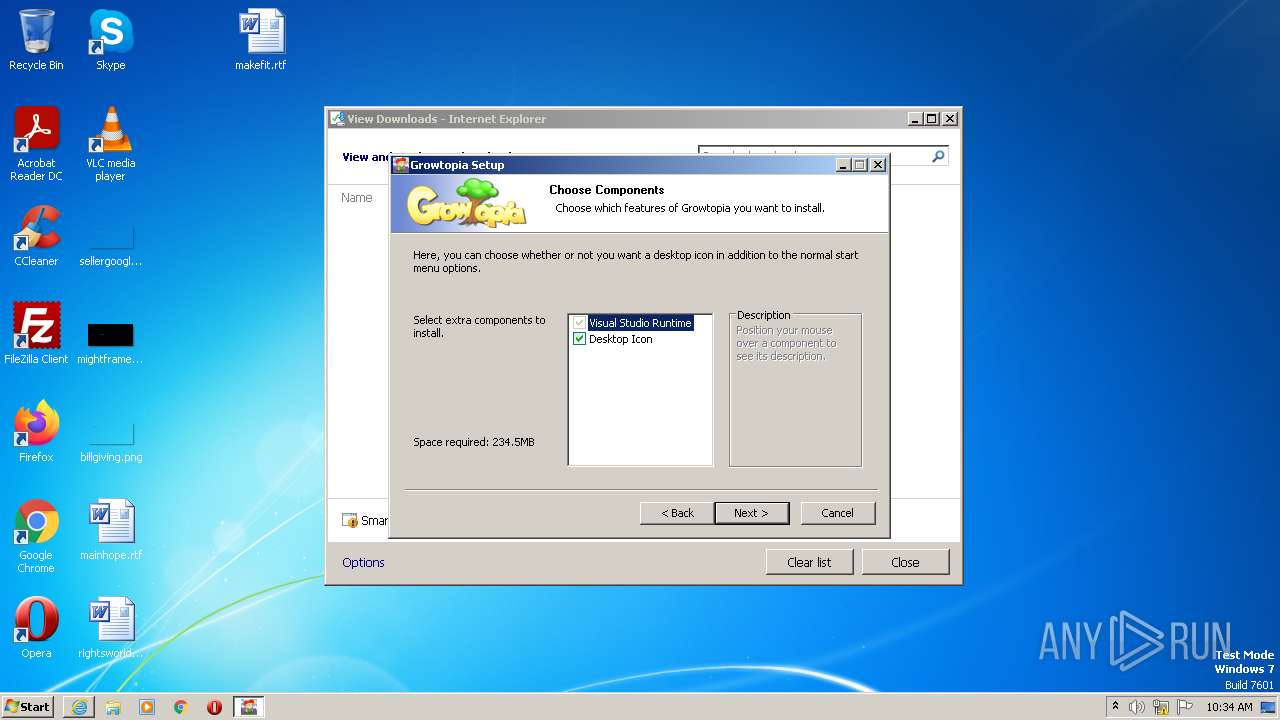Select the billgiving.png desktop file
The image size is (1280, 720).
[110, 439]
